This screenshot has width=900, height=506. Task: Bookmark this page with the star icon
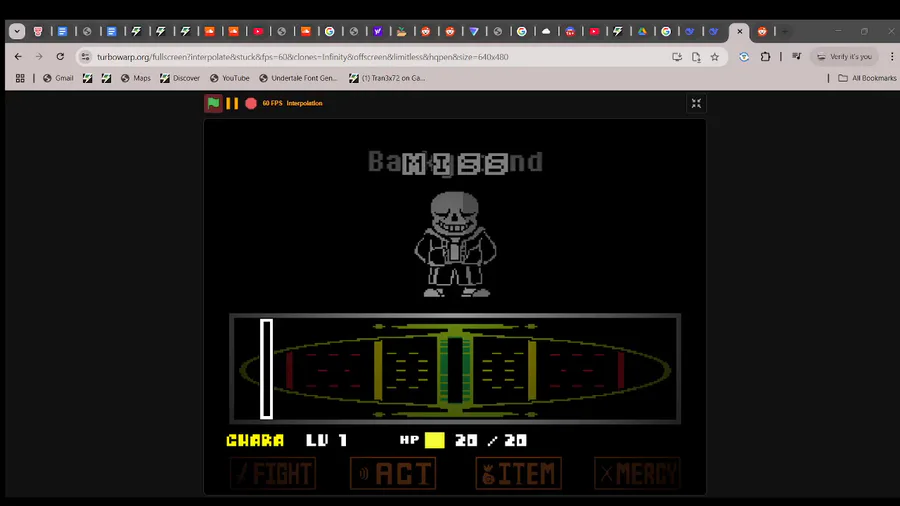point(715,57)
